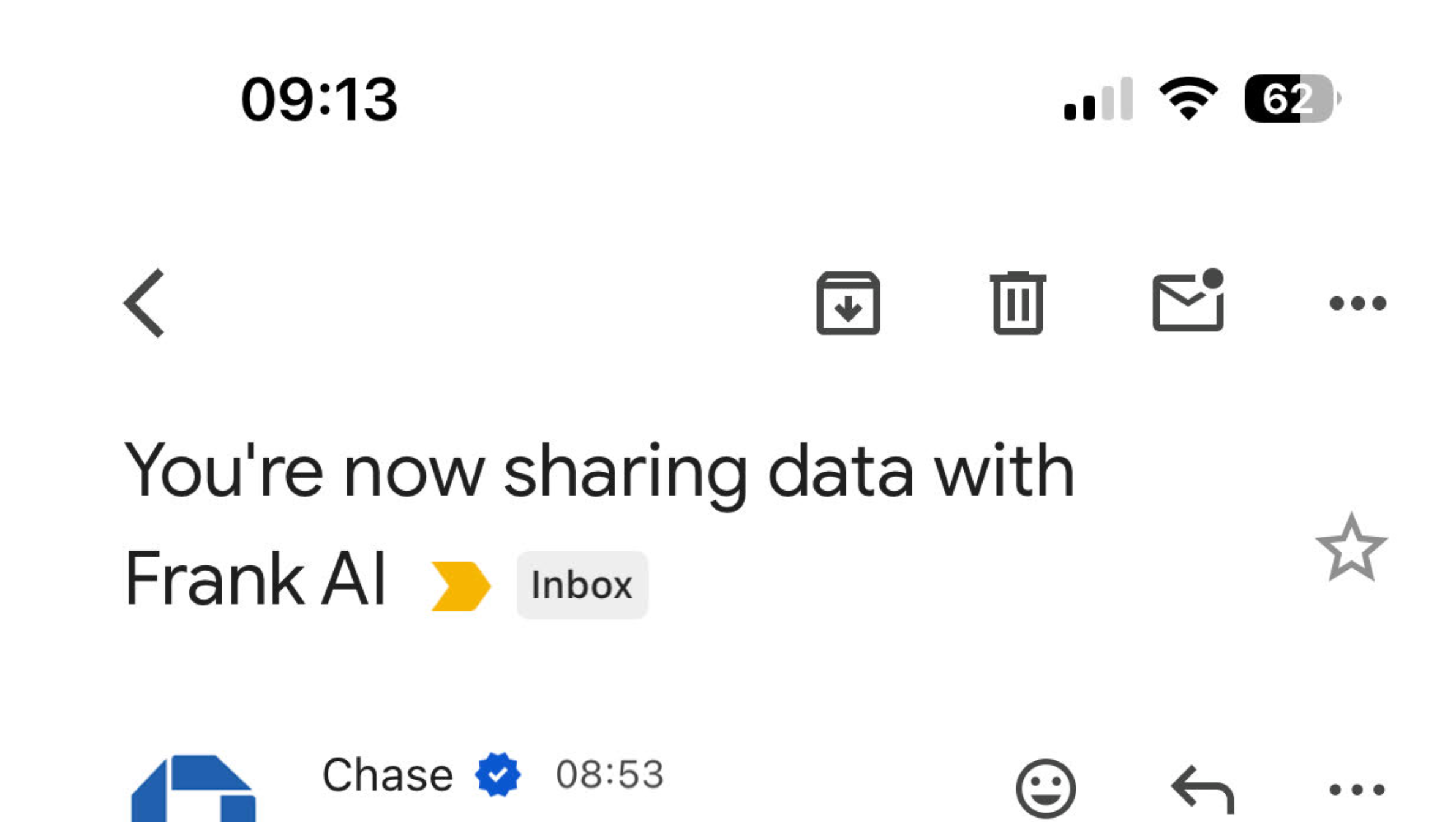View the Chase sender avatar
1456x822 pixels.
[x=193, y=789]
